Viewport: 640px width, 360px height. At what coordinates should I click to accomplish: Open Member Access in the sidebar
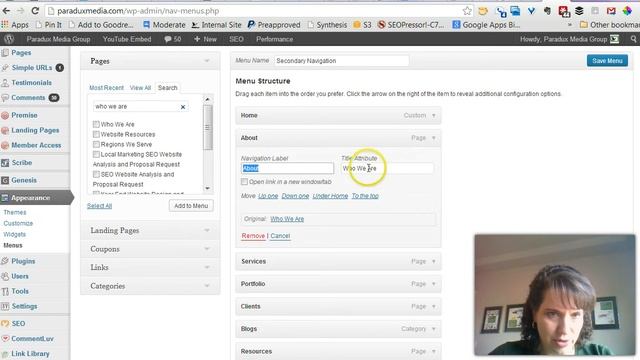(36, 145)
